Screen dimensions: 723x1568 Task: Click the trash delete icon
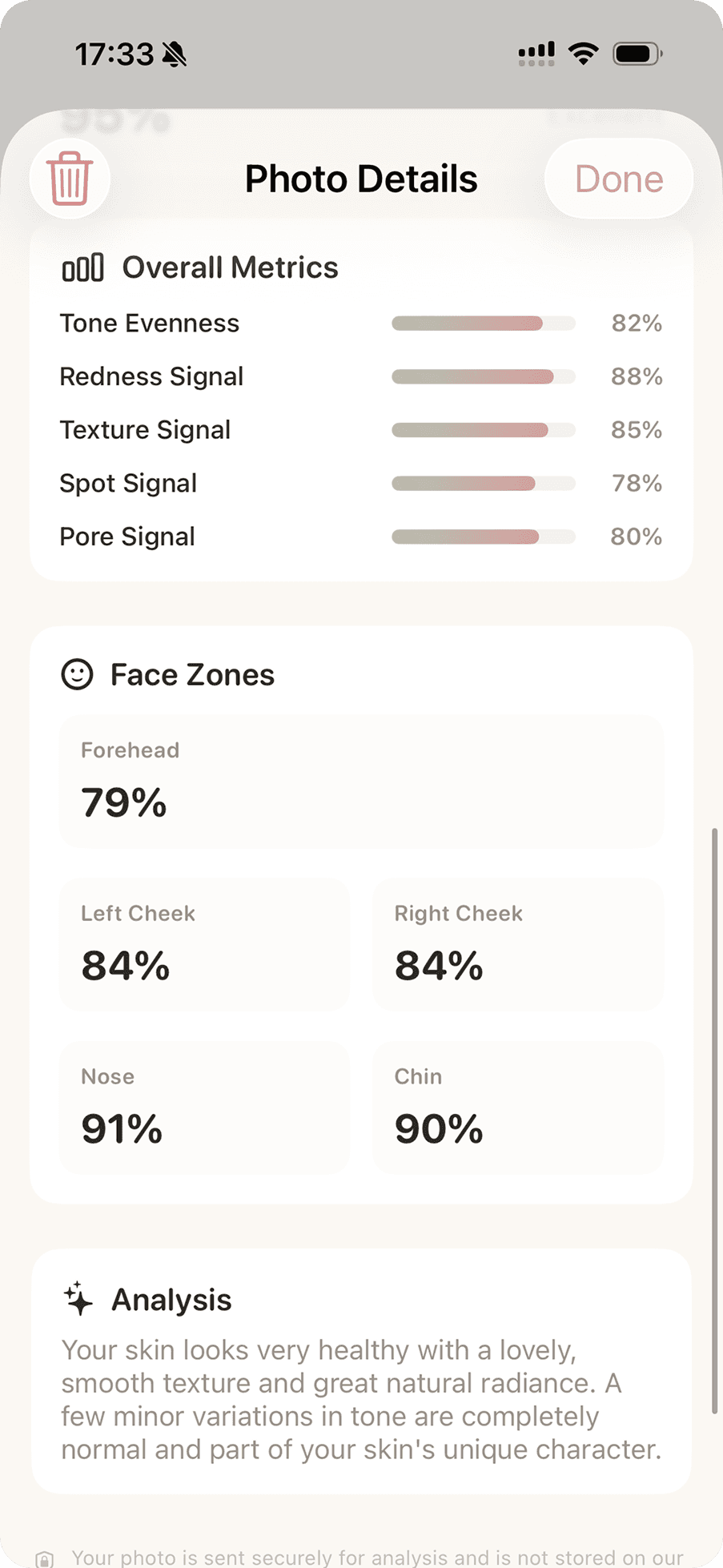pyautogui.click(x=70, y=179)
